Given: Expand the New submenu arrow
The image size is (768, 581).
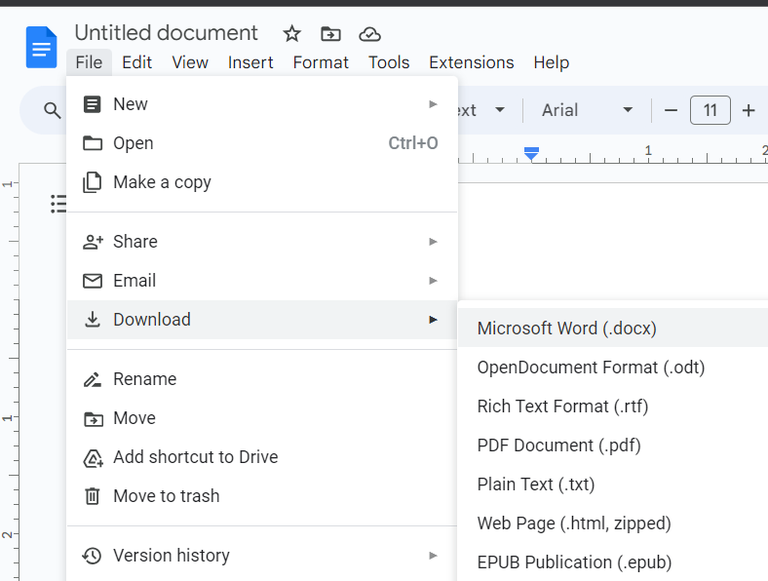Looking at the screenshot, I should click(x=433, y=104).
